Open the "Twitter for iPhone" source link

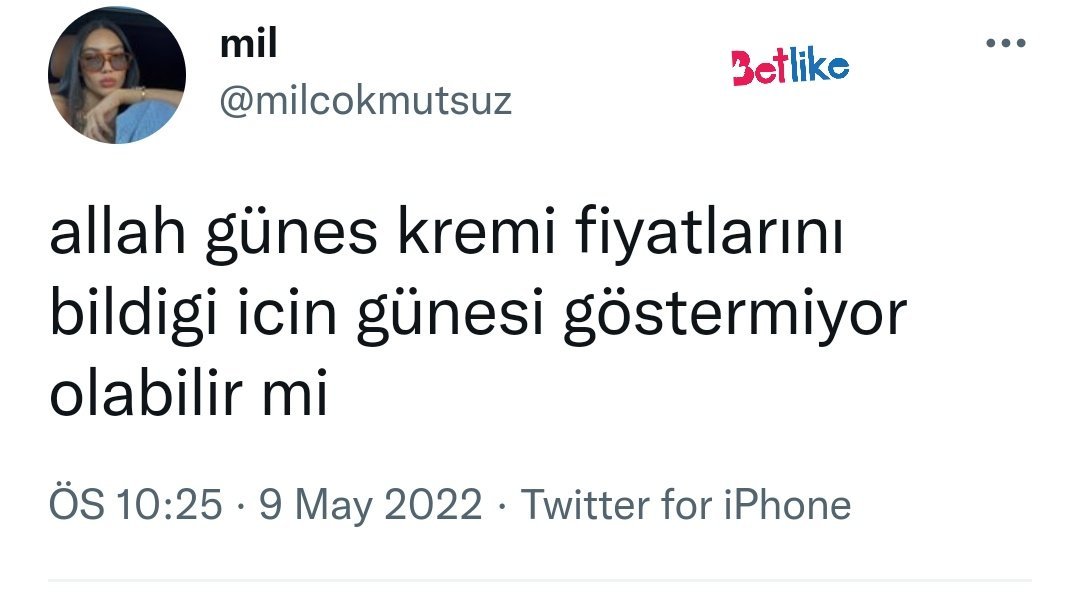pyautogui.click(x=686, y=505)
